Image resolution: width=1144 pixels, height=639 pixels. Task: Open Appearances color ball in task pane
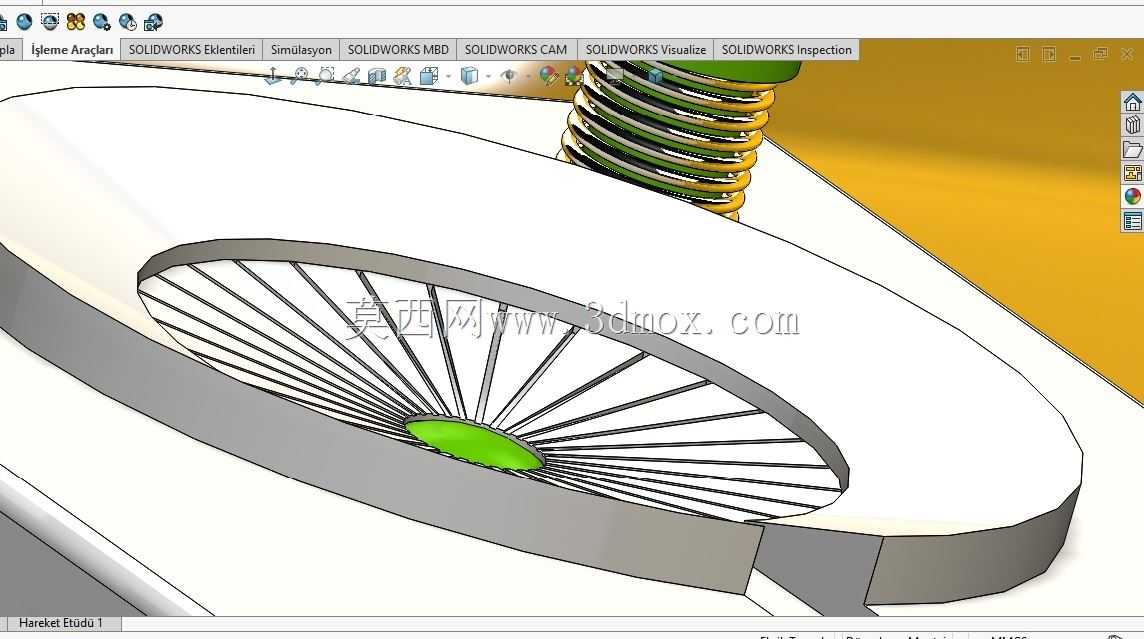1132,196
